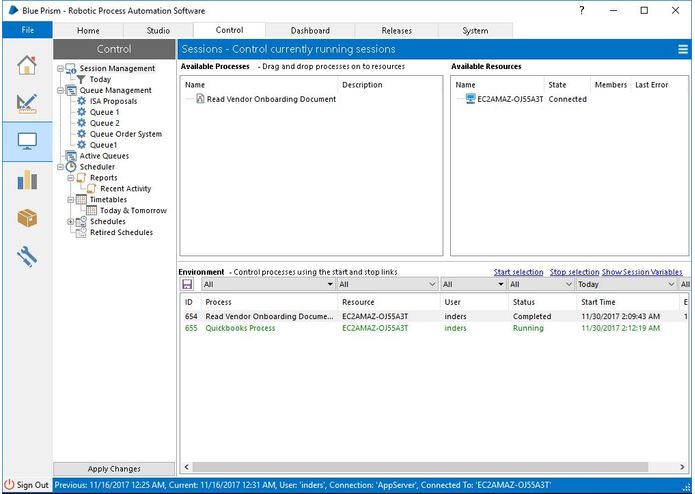Click the Queue 1 gear icon

coord(82,112)
